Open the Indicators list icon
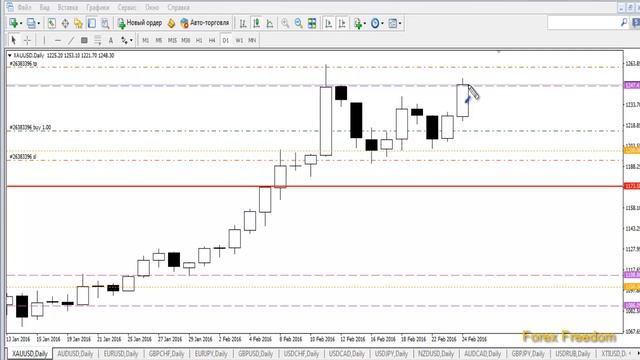Viewport: 640px width, 360px height. point(358,23)
